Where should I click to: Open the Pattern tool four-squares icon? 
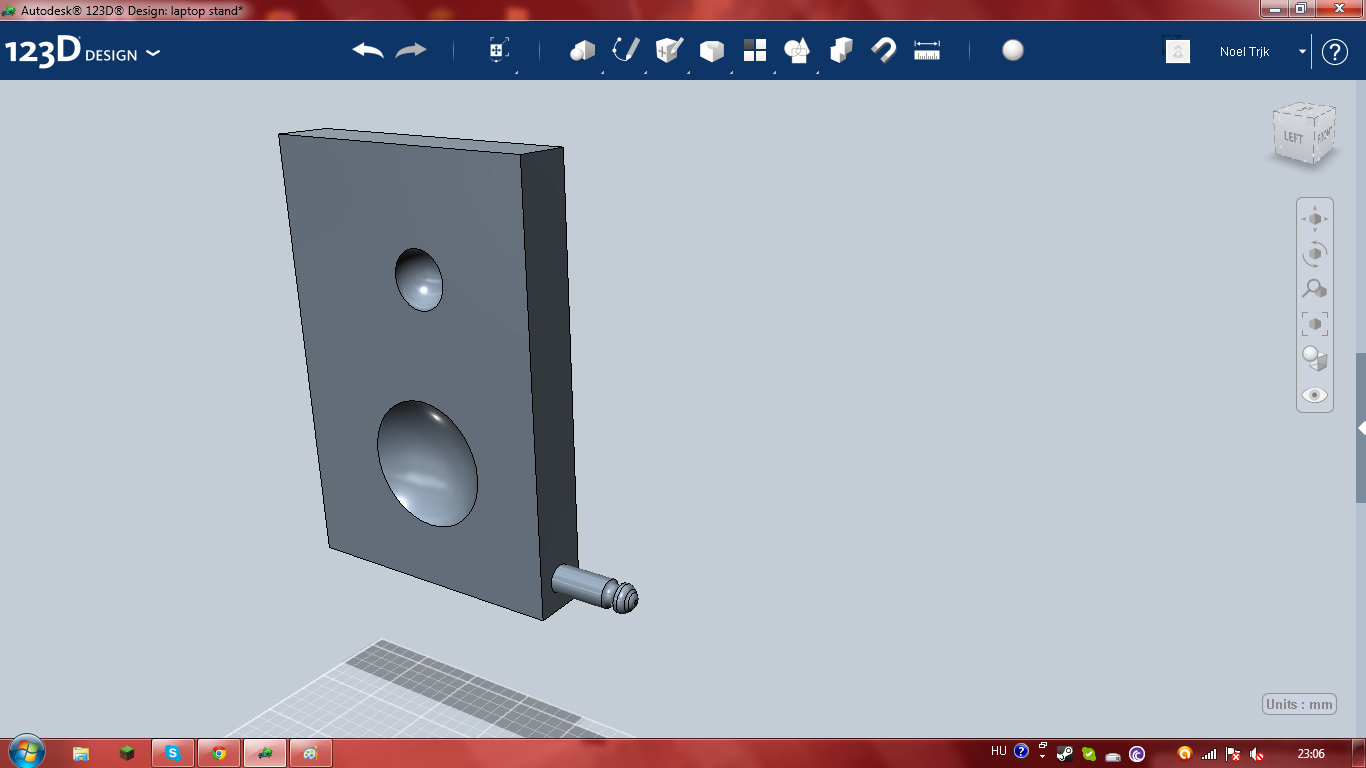pos(755,51)
